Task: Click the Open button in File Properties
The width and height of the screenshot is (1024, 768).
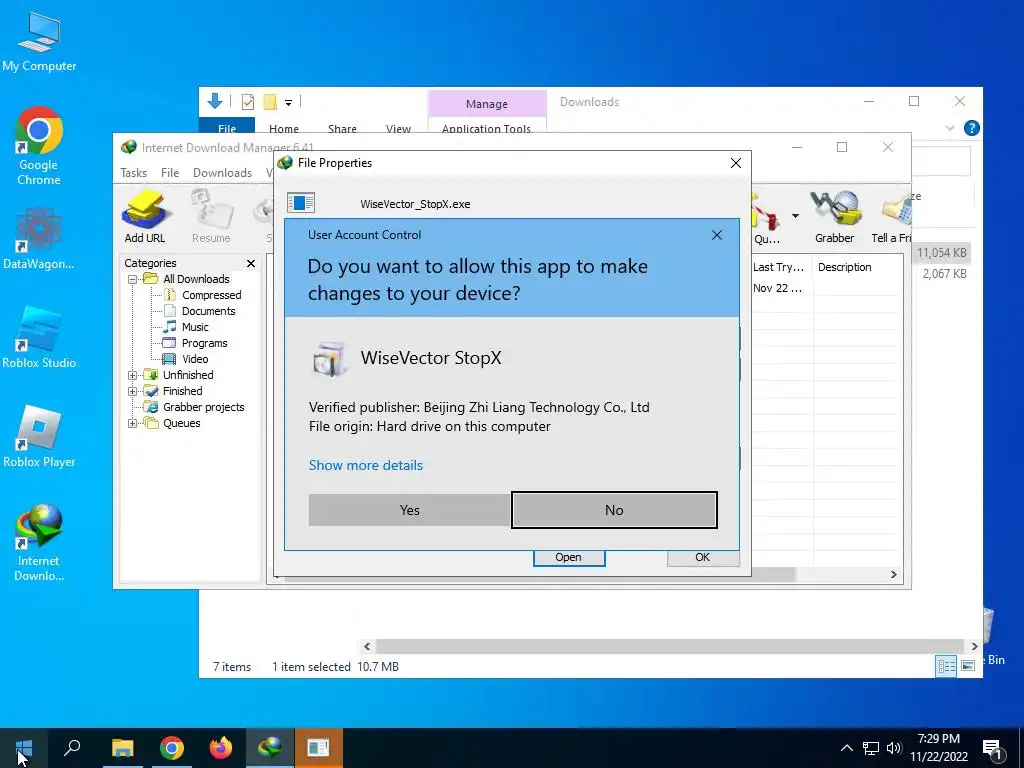Action: coord(568,558)
